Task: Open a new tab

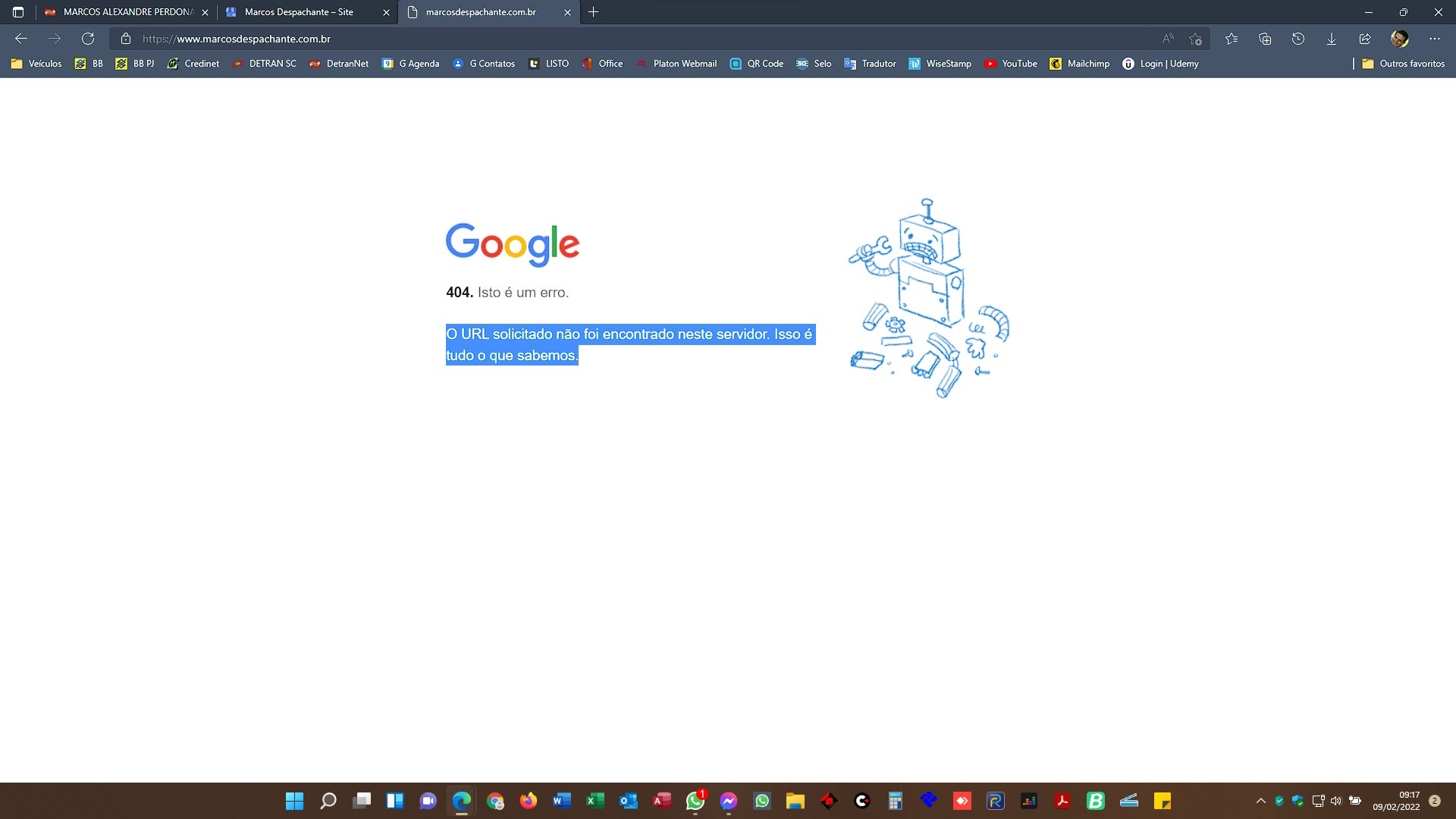Action: 594,12
